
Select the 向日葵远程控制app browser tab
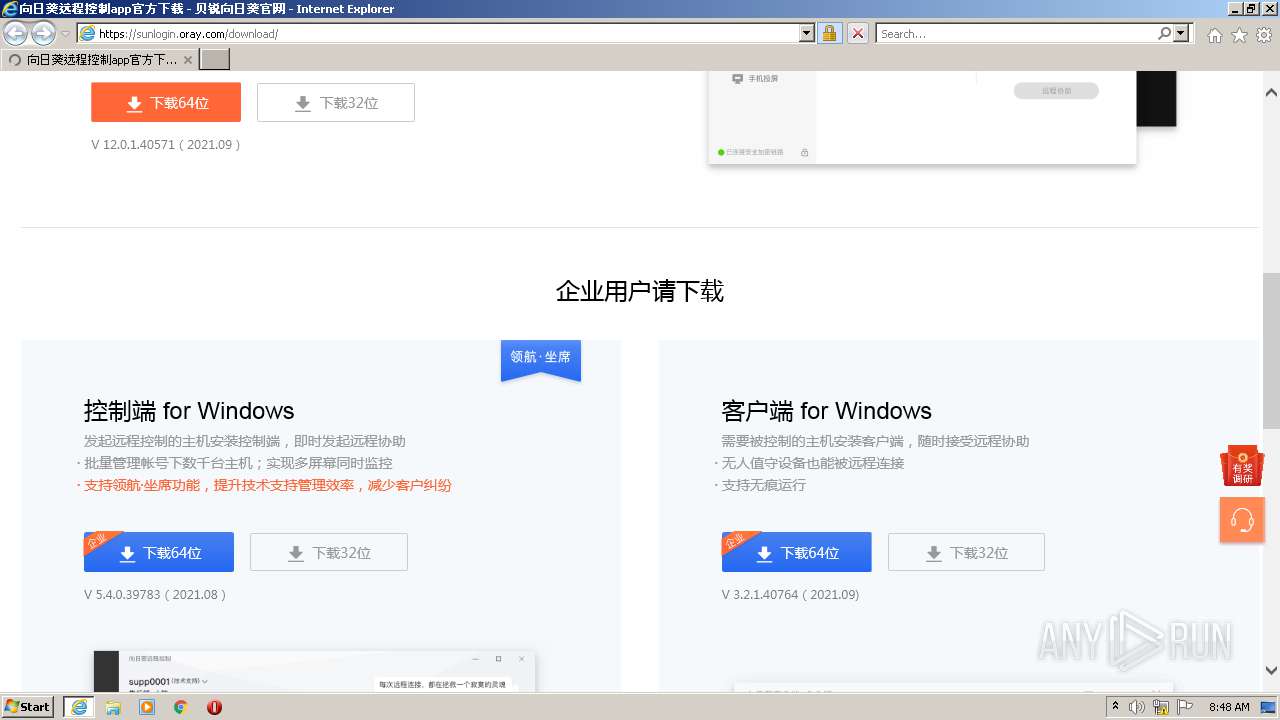pyautogui.click(x=99, y=59)
